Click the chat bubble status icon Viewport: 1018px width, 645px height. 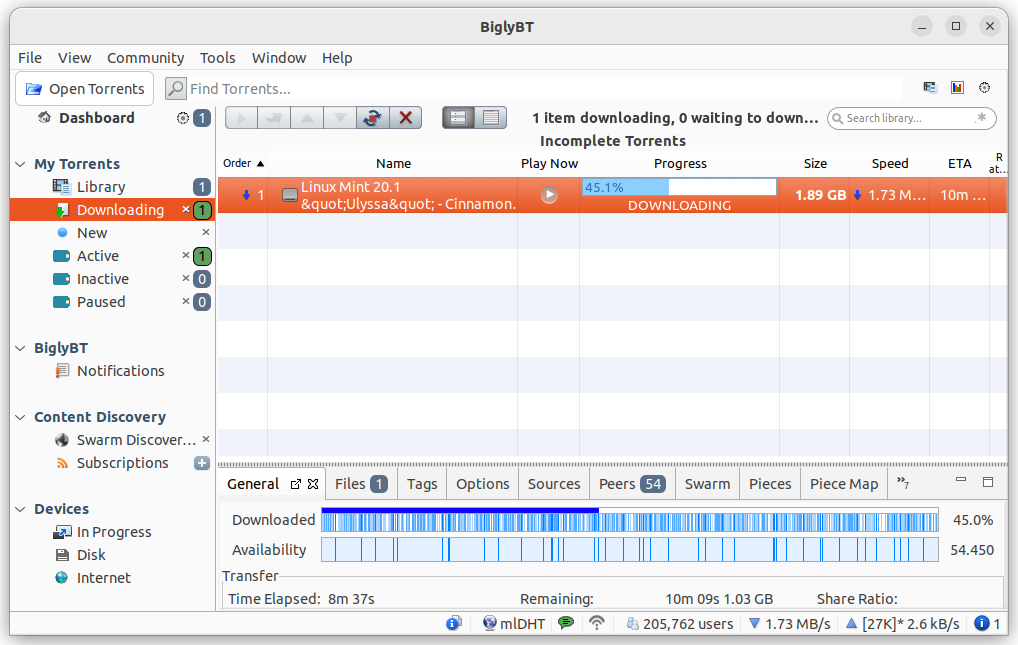coord(566,623)
